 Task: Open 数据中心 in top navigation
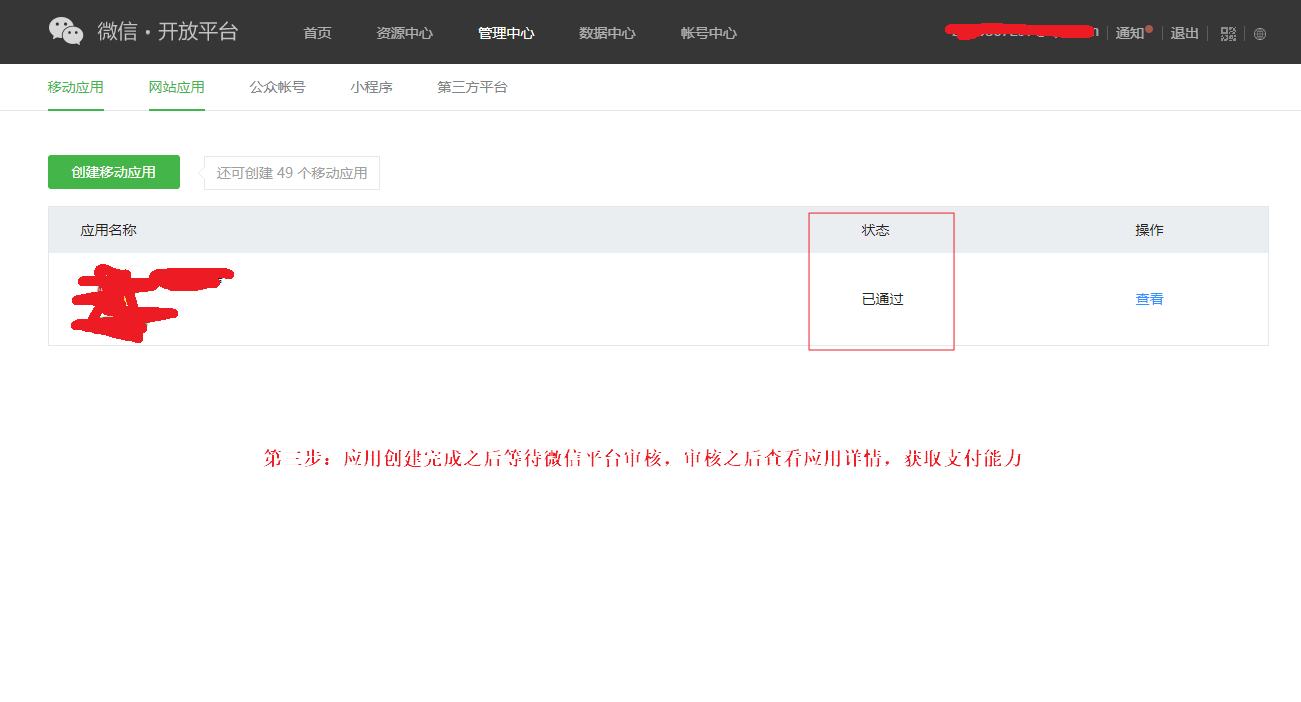point(607,33)
